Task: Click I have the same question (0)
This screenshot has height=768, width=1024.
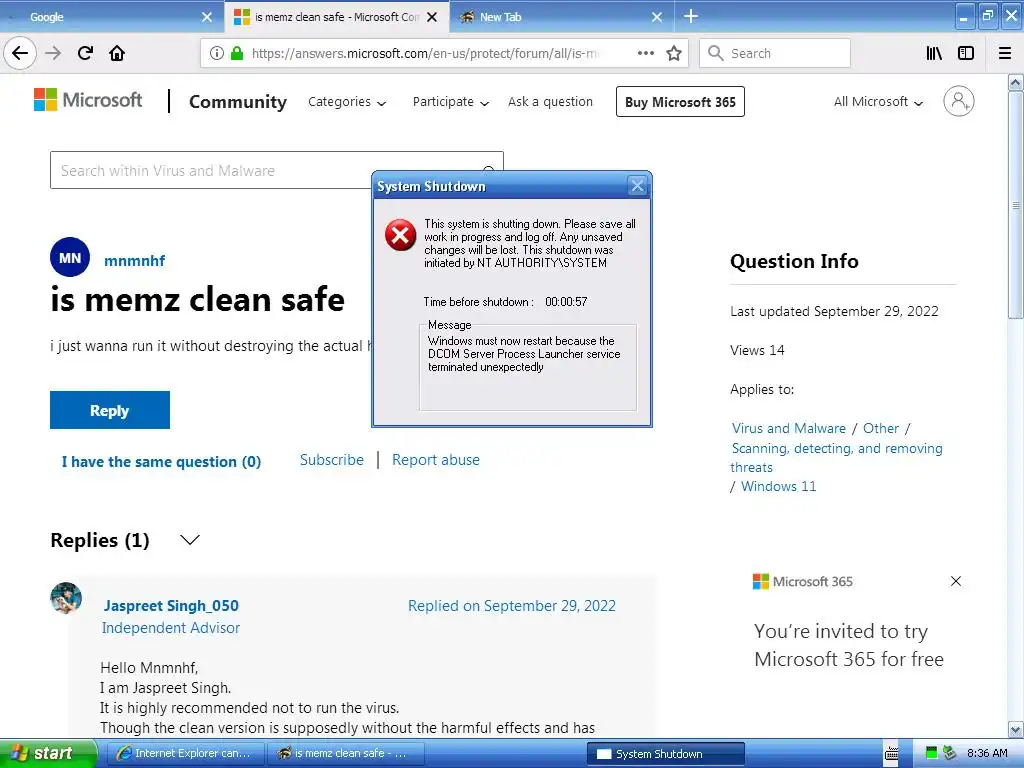Action: tap(161, 462)
